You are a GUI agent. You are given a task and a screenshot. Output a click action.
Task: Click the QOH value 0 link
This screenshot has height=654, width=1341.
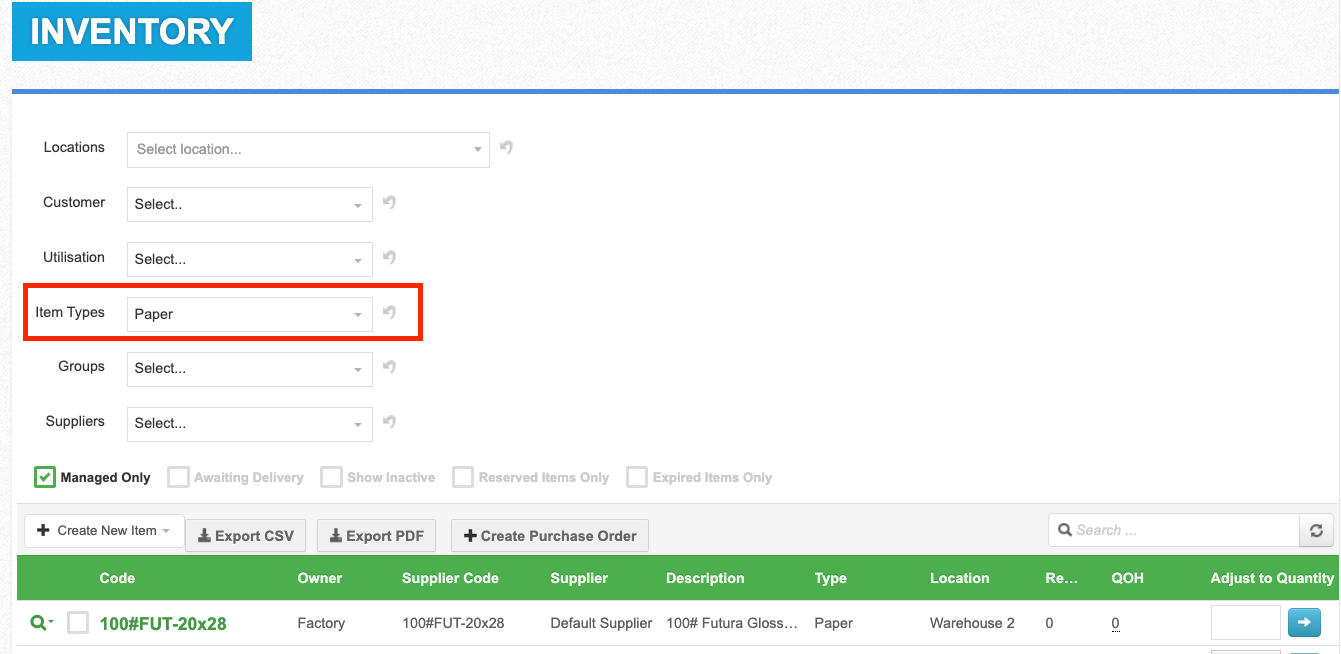click(x=1115, y=623)
